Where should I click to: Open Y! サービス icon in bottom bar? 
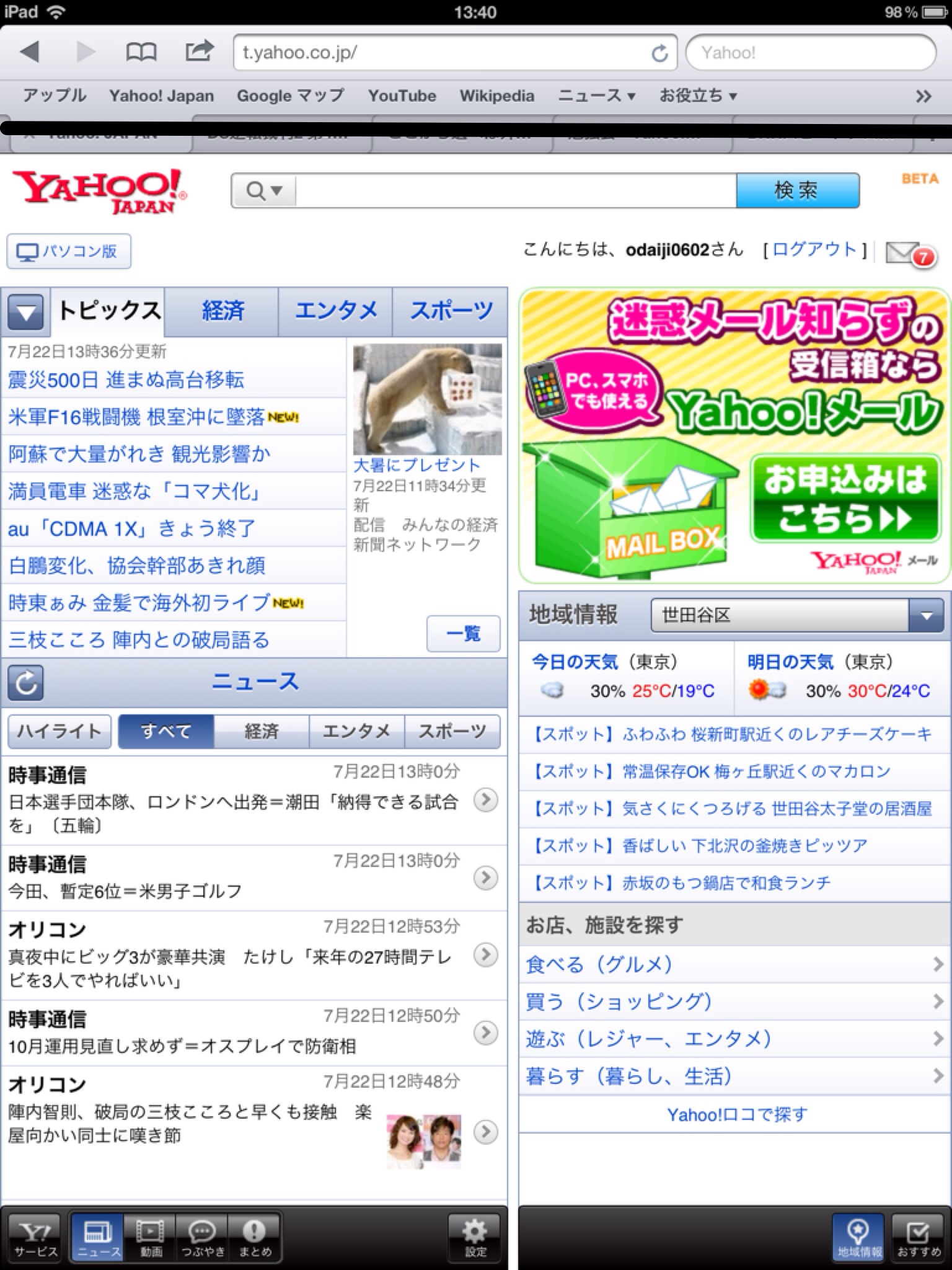pyautogui.click(x=35, y=1238)
